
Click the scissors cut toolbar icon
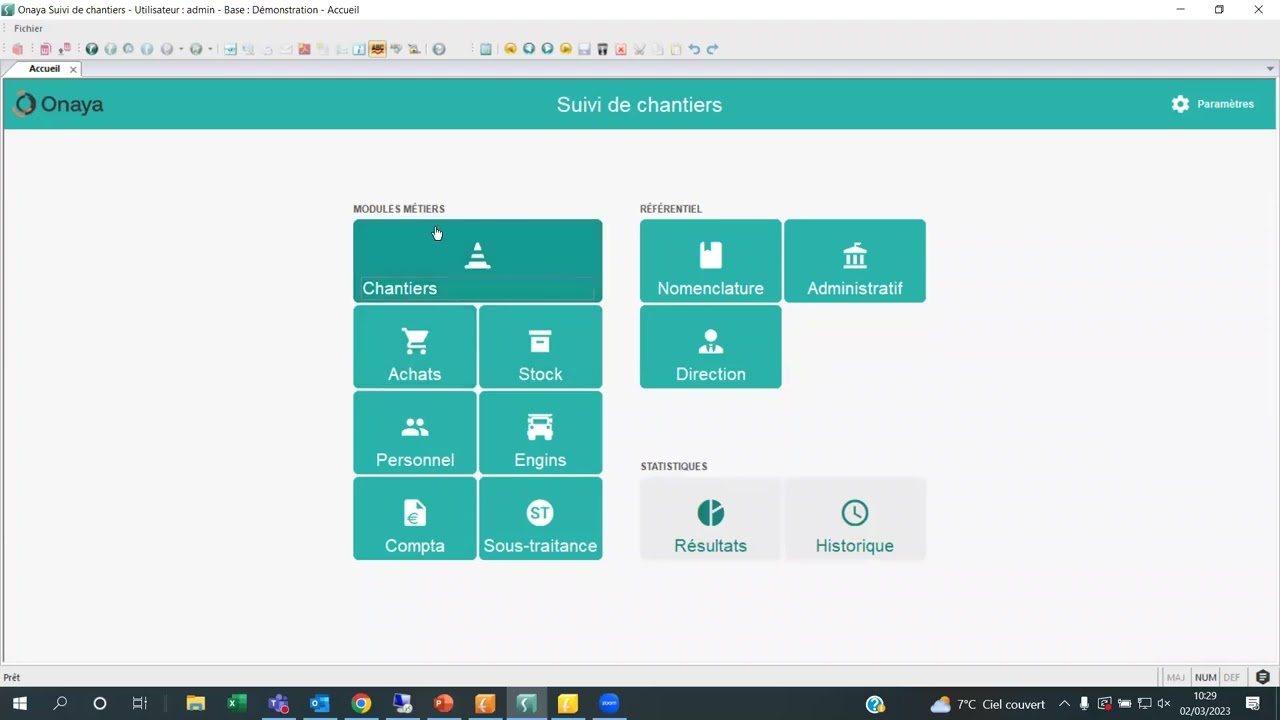point(639,49)
